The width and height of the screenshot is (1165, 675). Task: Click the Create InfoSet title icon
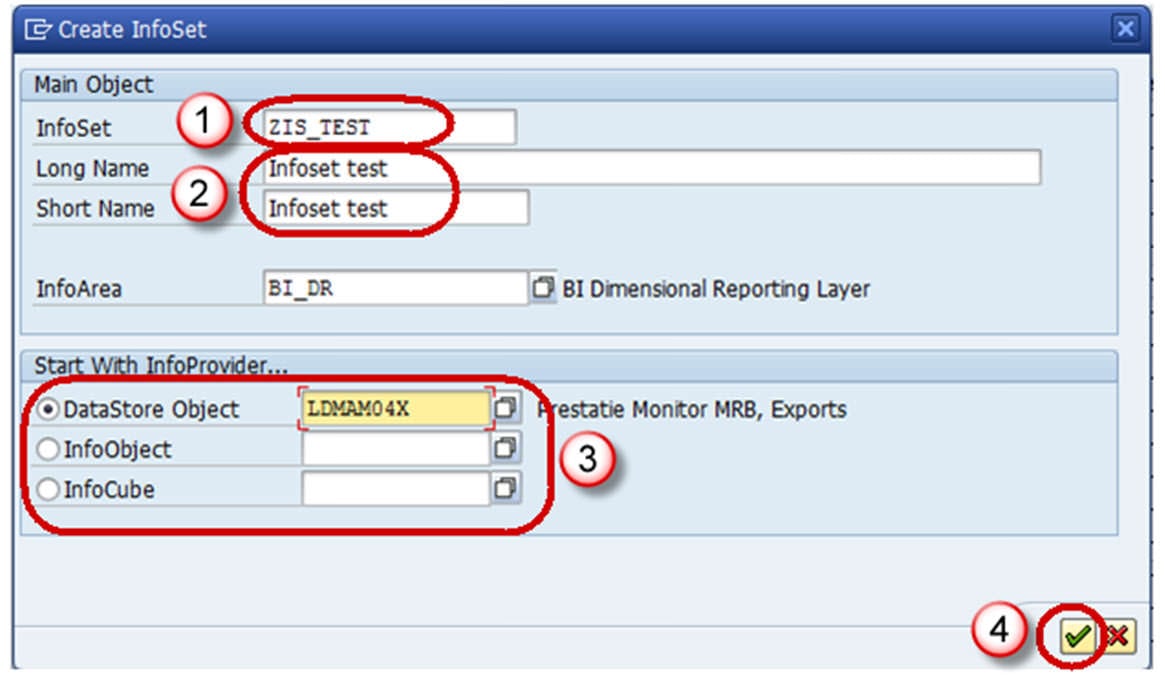click(x=37, y=29)
